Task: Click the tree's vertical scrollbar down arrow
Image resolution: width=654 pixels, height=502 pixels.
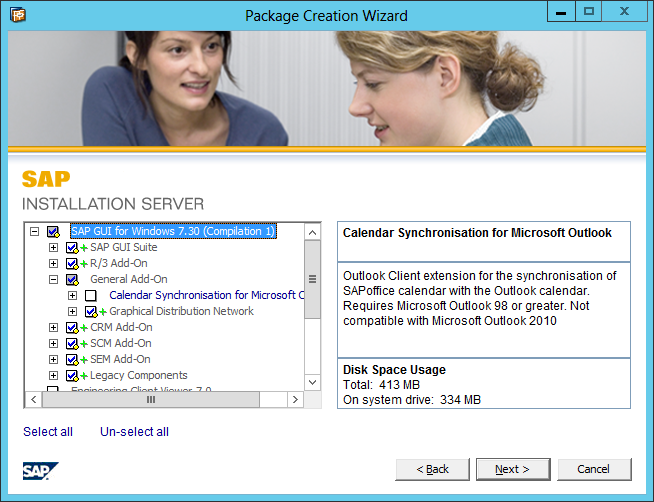Action: click(312, 382)
